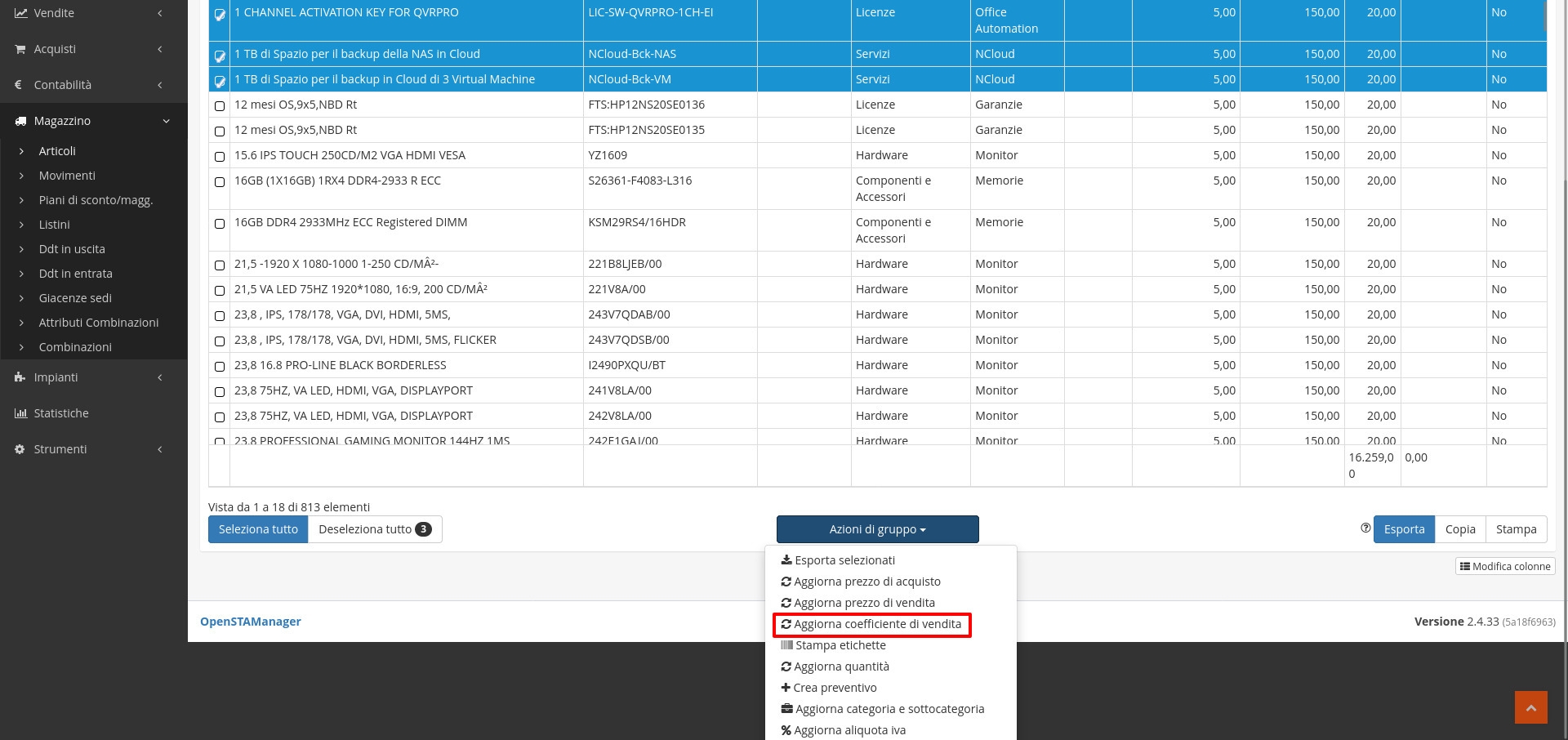Click the euro icon beside Contabilità
This screenshot has height=740, width=1568.
click(20, 85)
